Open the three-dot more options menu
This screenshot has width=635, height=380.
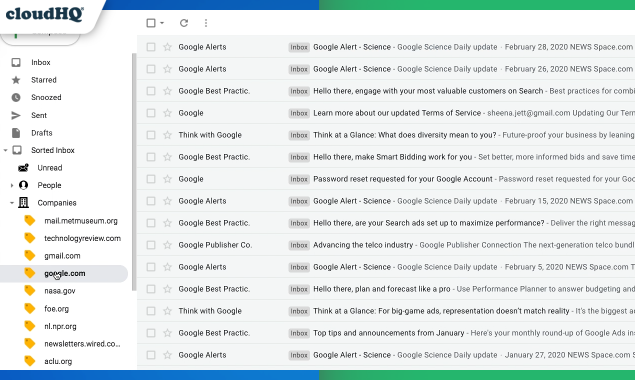click(206, 23)
